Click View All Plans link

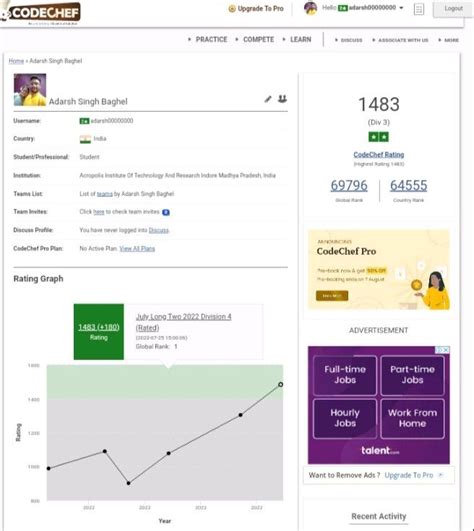point(137,249)
